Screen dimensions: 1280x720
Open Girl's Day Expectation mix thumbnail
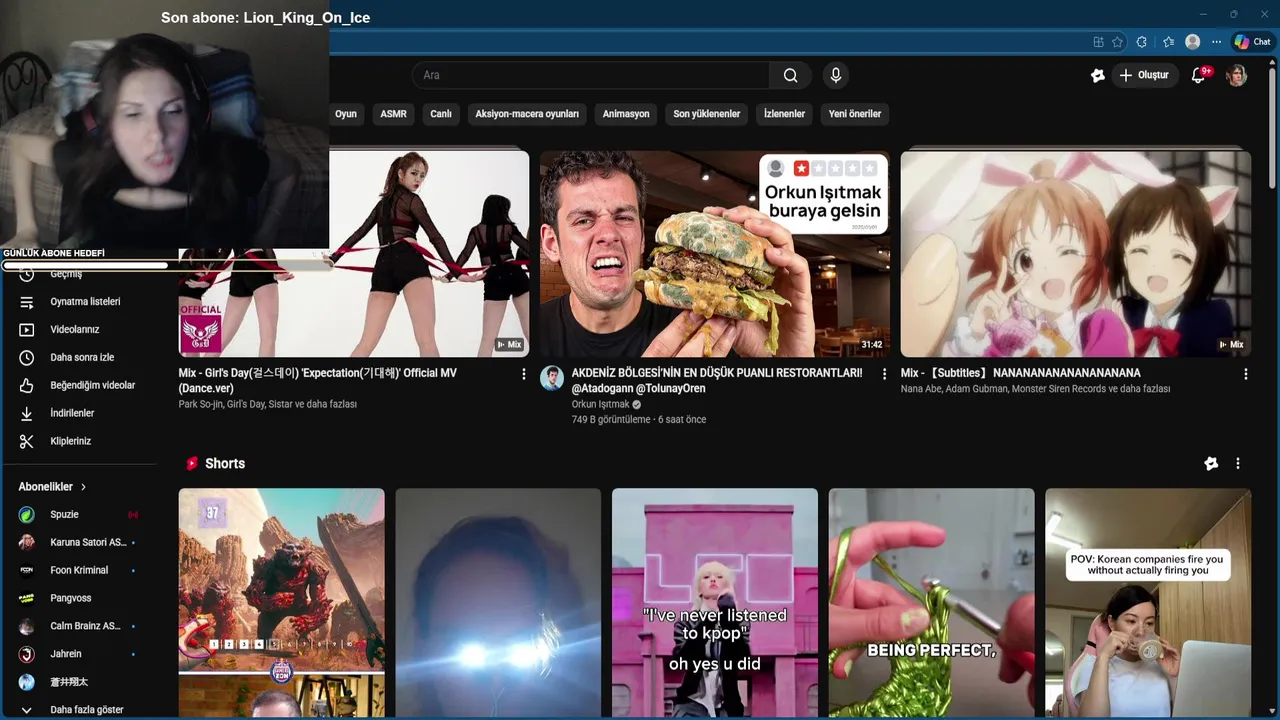(x=354, y=253)
